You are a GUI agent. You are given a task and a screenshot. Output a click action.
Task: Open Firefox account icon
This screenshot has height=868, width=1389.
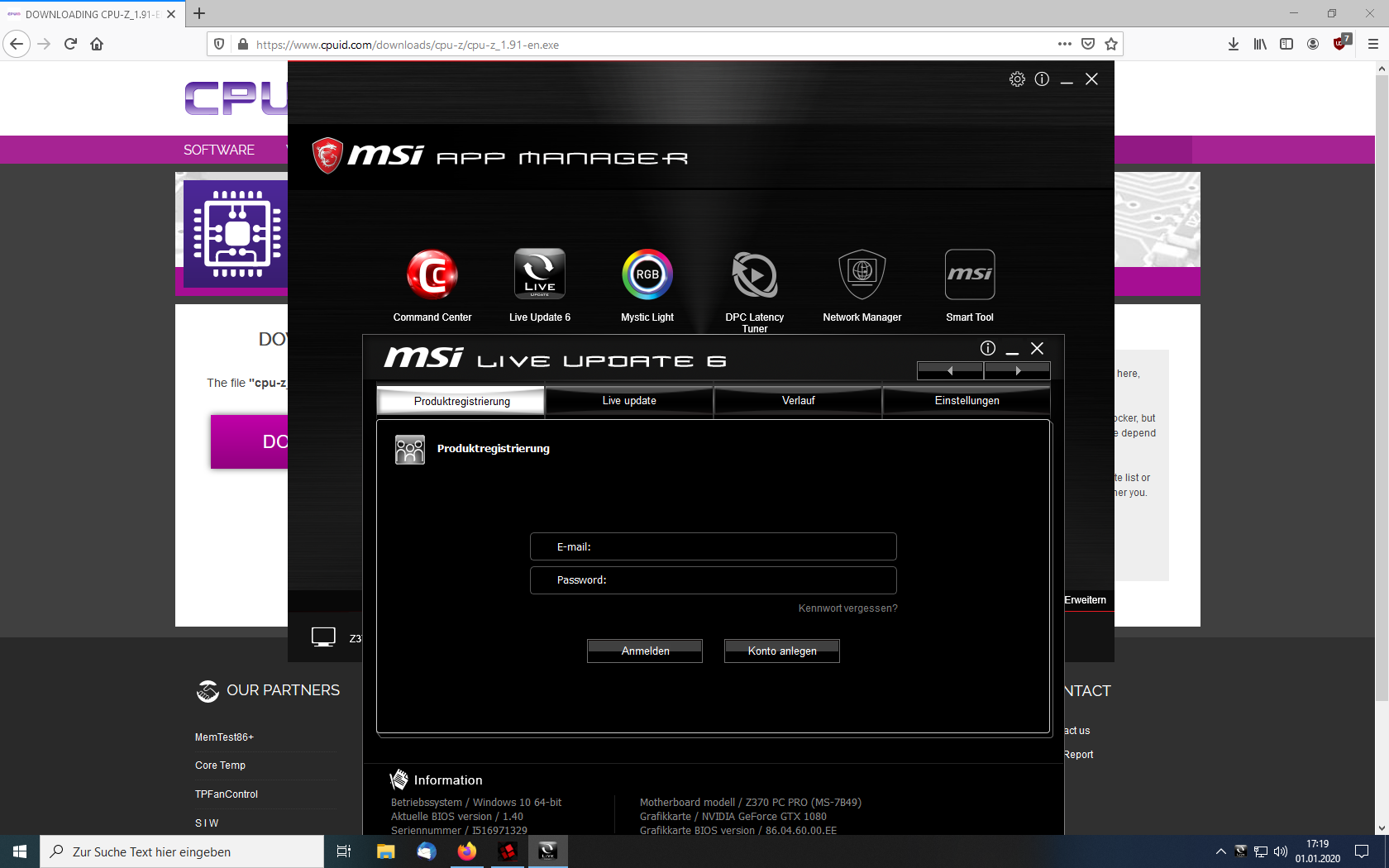click(1313, 44)
